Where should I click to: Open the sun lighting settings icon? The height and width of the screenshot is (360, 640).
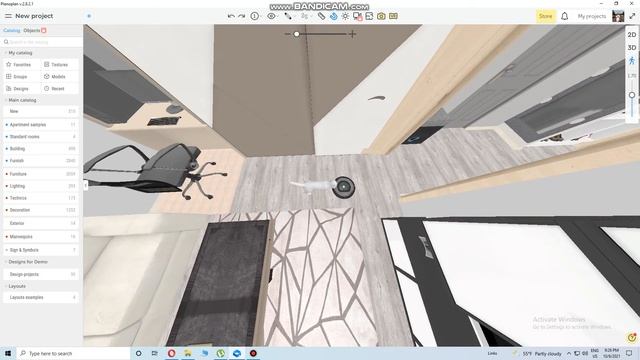(x=345, y=16)
